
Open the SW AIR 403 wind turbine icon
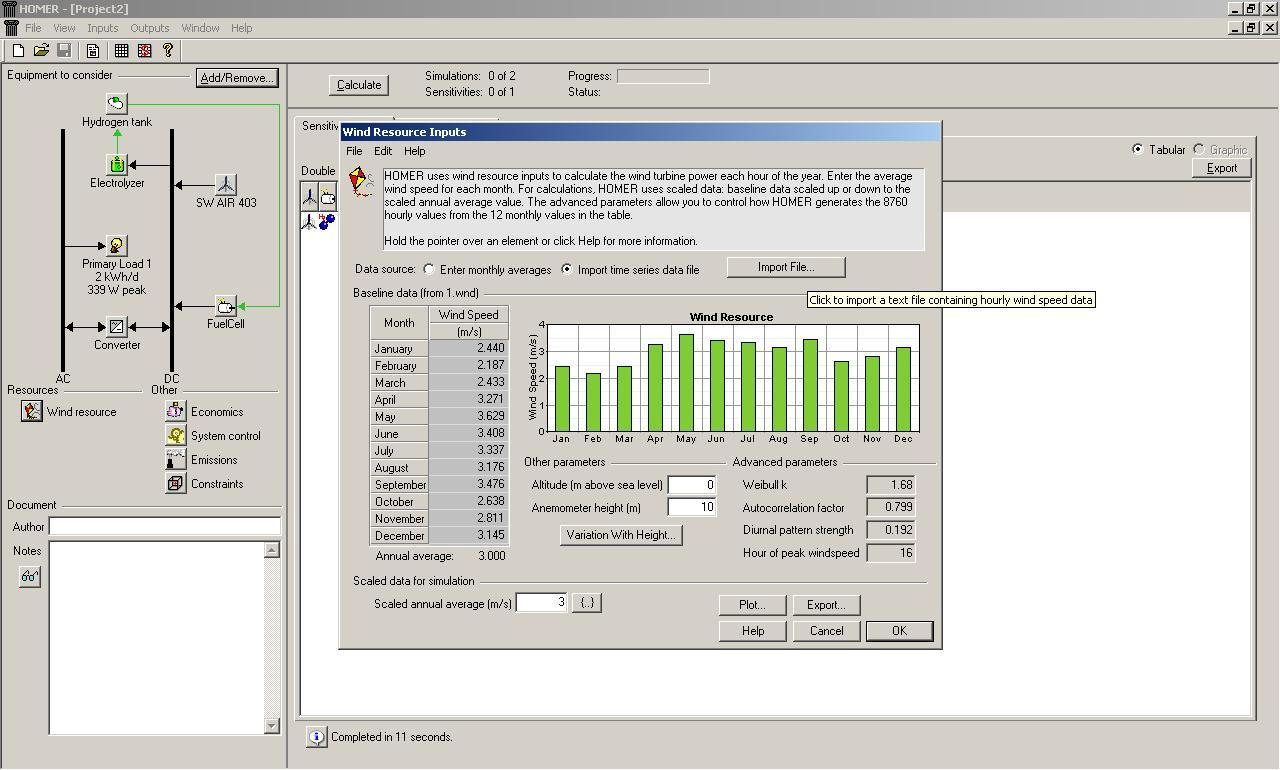[x=226, y=184]
